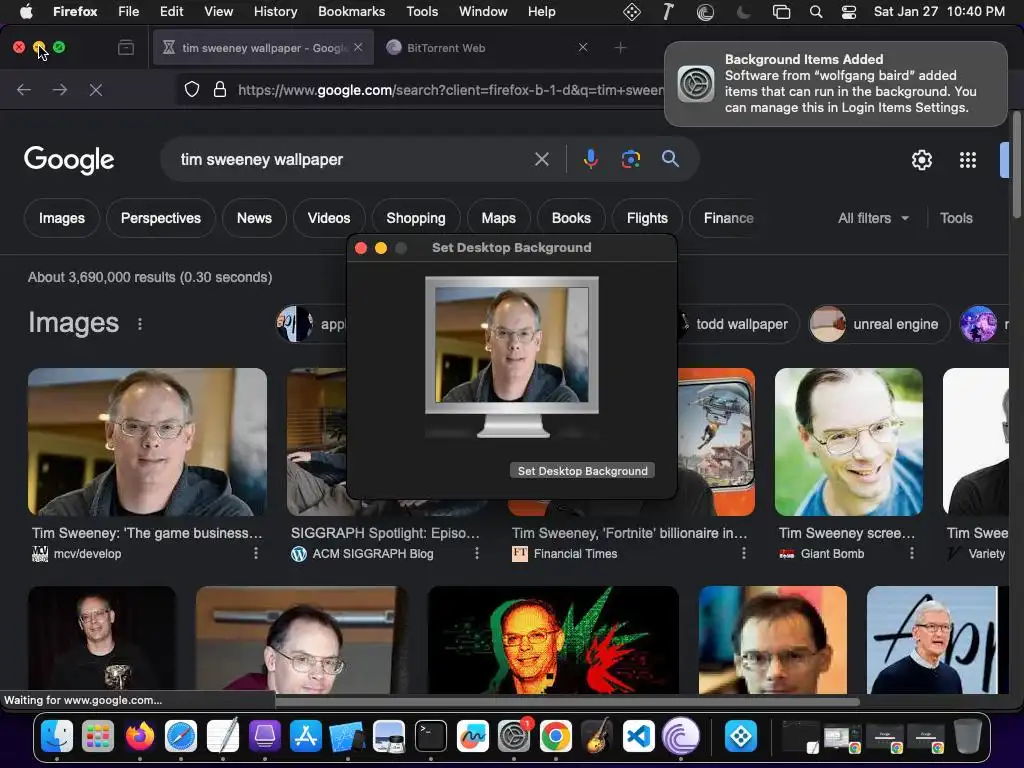Select the Flights filter chip
Viewport: 1024px width, 768px height.
[647, 218]
